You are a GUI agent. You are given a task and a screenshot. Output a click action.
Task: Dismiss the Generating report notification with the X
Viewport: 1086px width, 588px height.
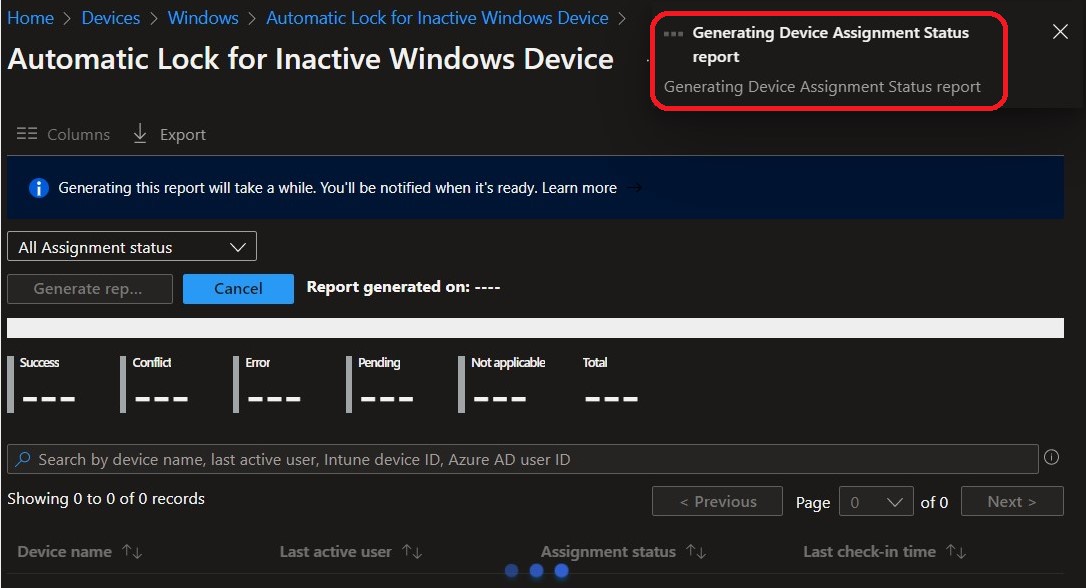coord(1060,31)
